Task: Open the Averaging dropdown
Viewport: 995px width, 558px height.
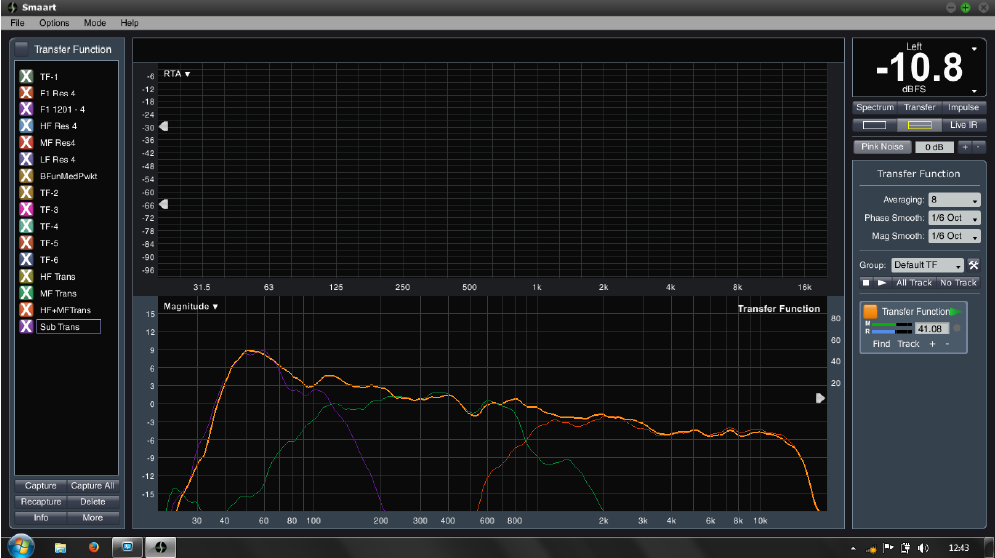Action: [954, 200]
